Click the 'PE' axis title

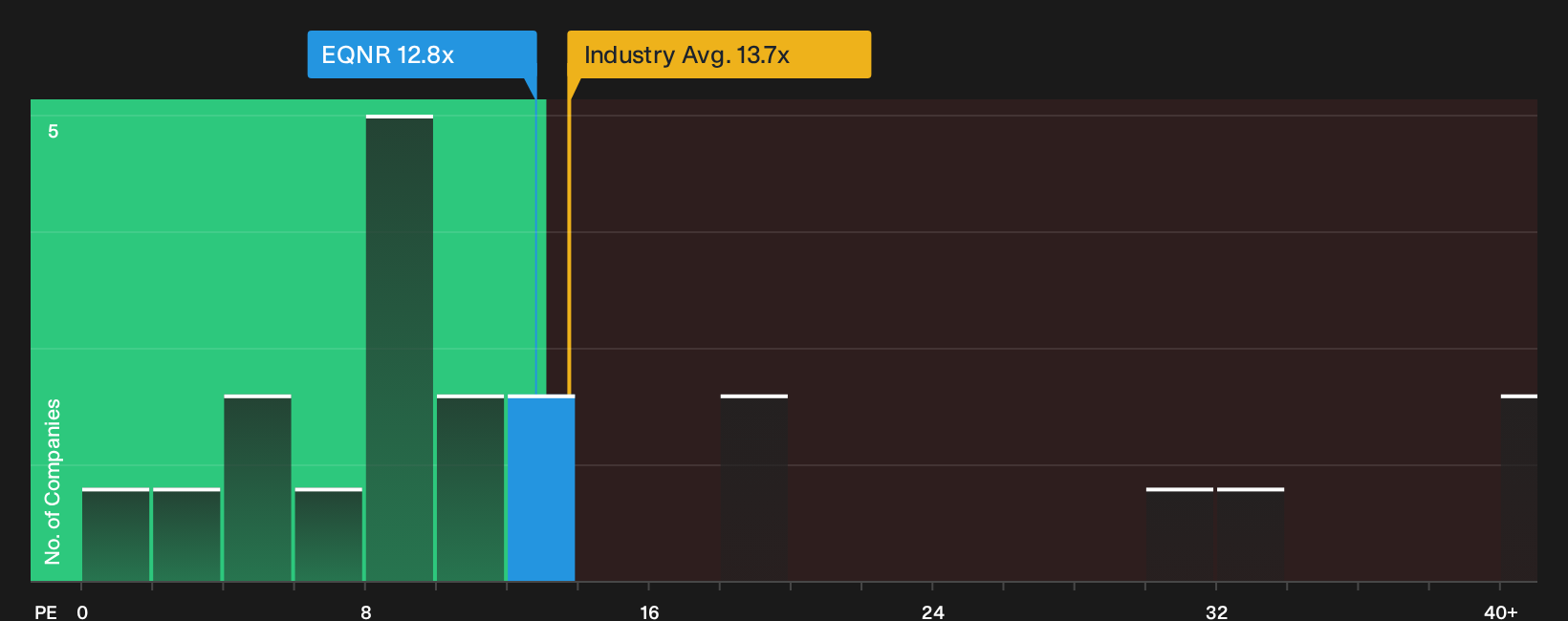click(46, 611)
